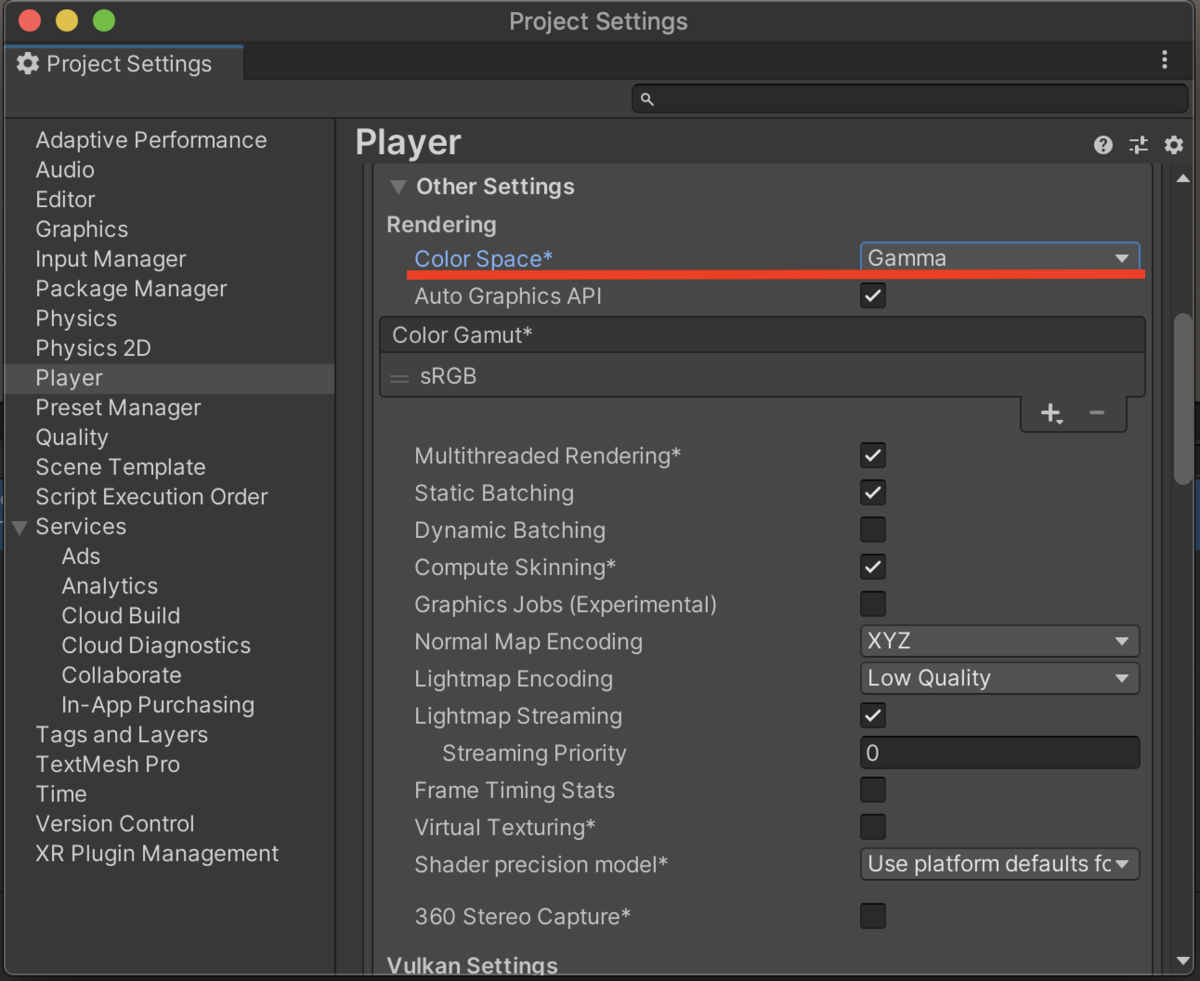Open Quality settings category
This screenshot has width=1200, height=981.
72,438
